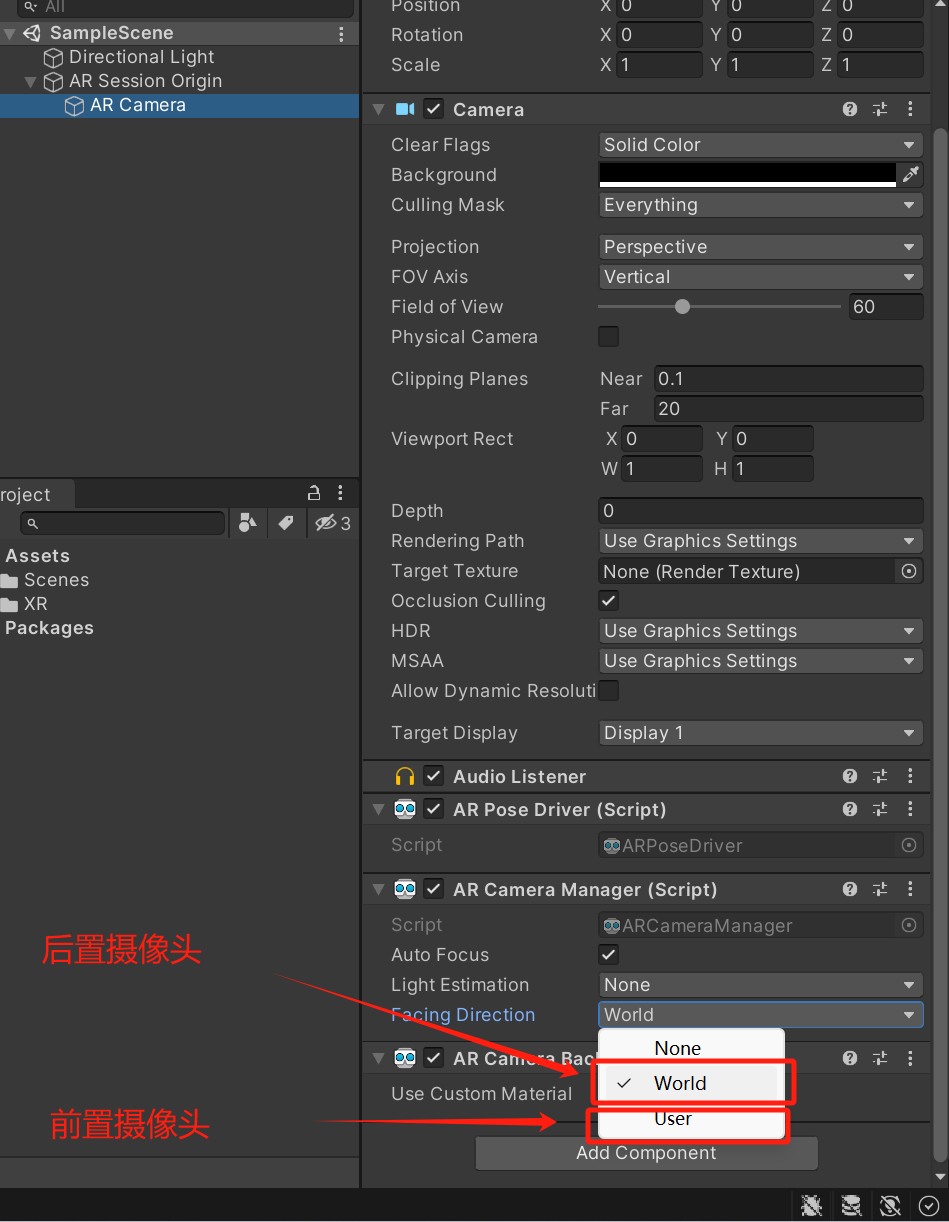This screenshot has width=949, height=1222.
Task: Disable the Camera component checkbox
Action: click(x=434, y=109)
